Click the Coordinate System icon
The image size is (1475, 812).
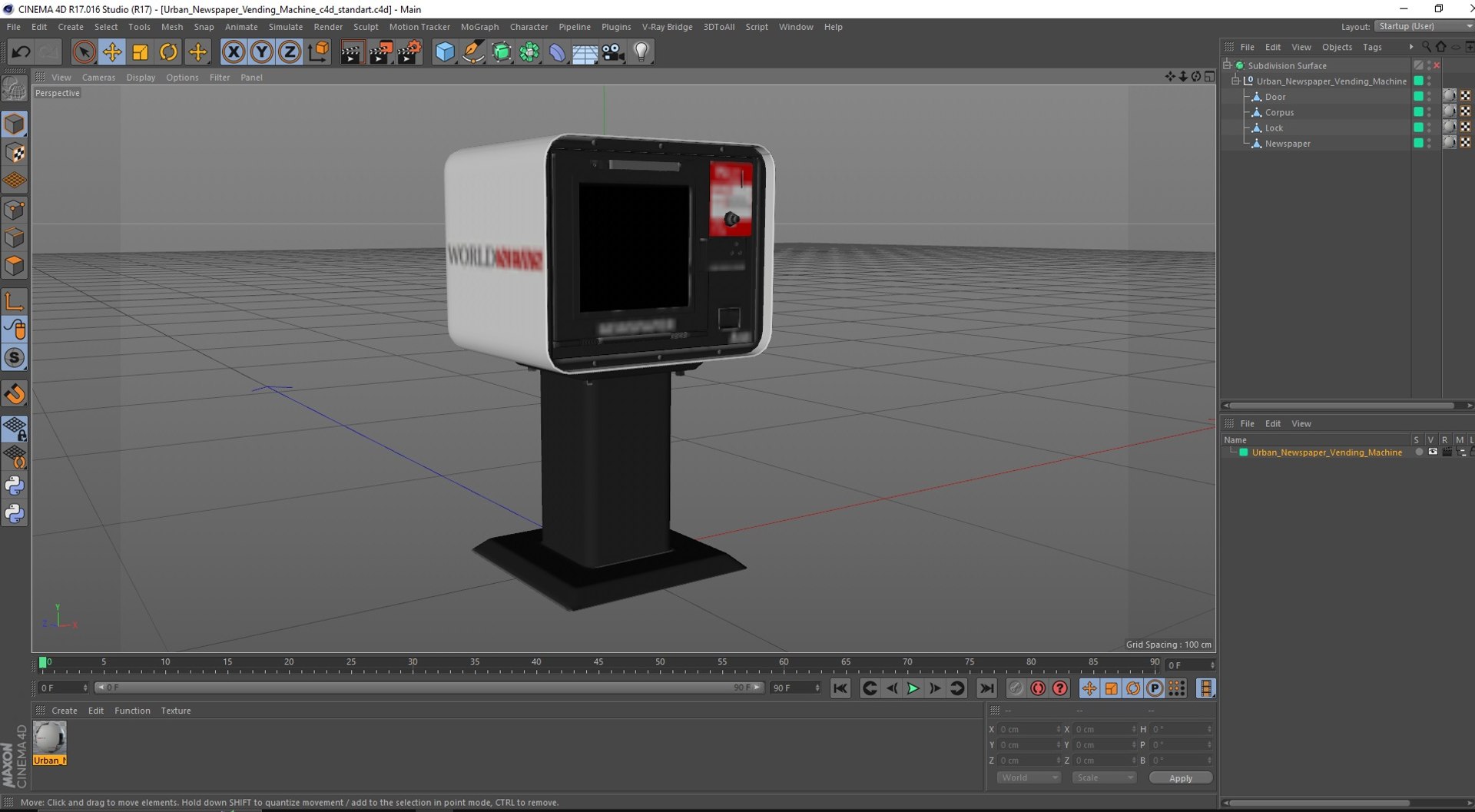(318, 52)
